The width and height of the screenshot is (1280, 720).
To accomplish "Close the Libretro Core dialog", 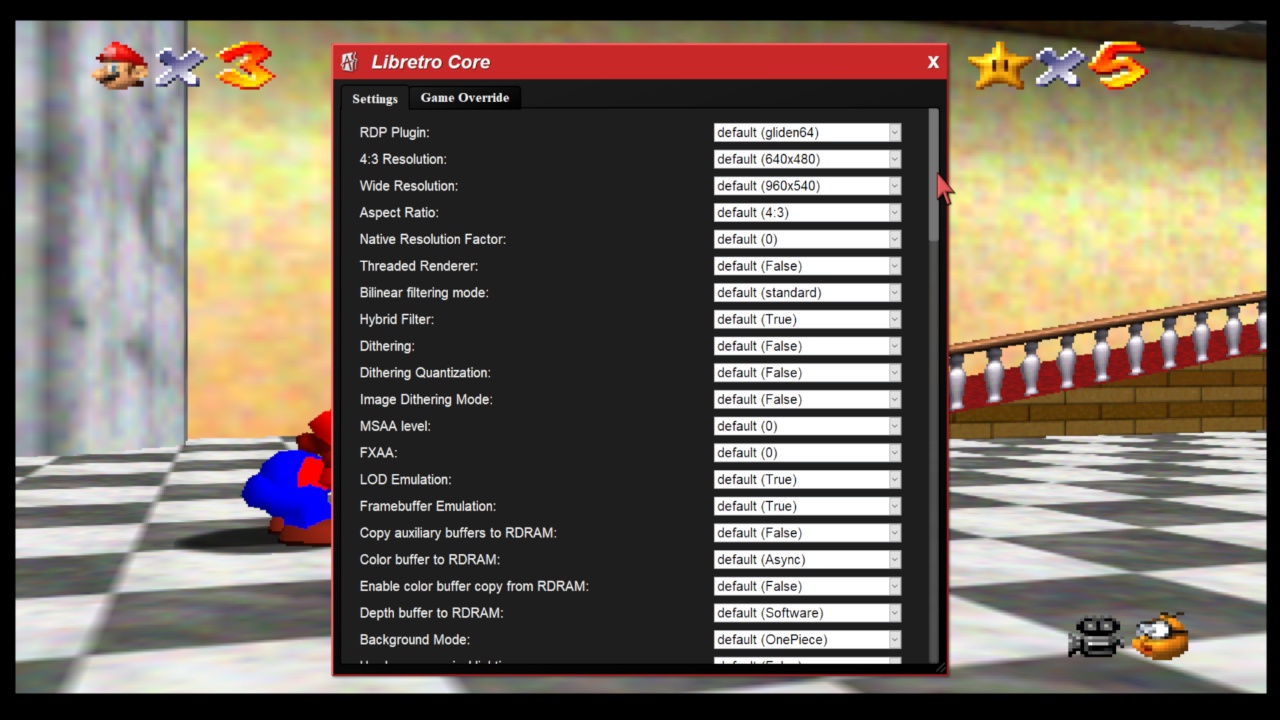I will [x=932, y=62].
